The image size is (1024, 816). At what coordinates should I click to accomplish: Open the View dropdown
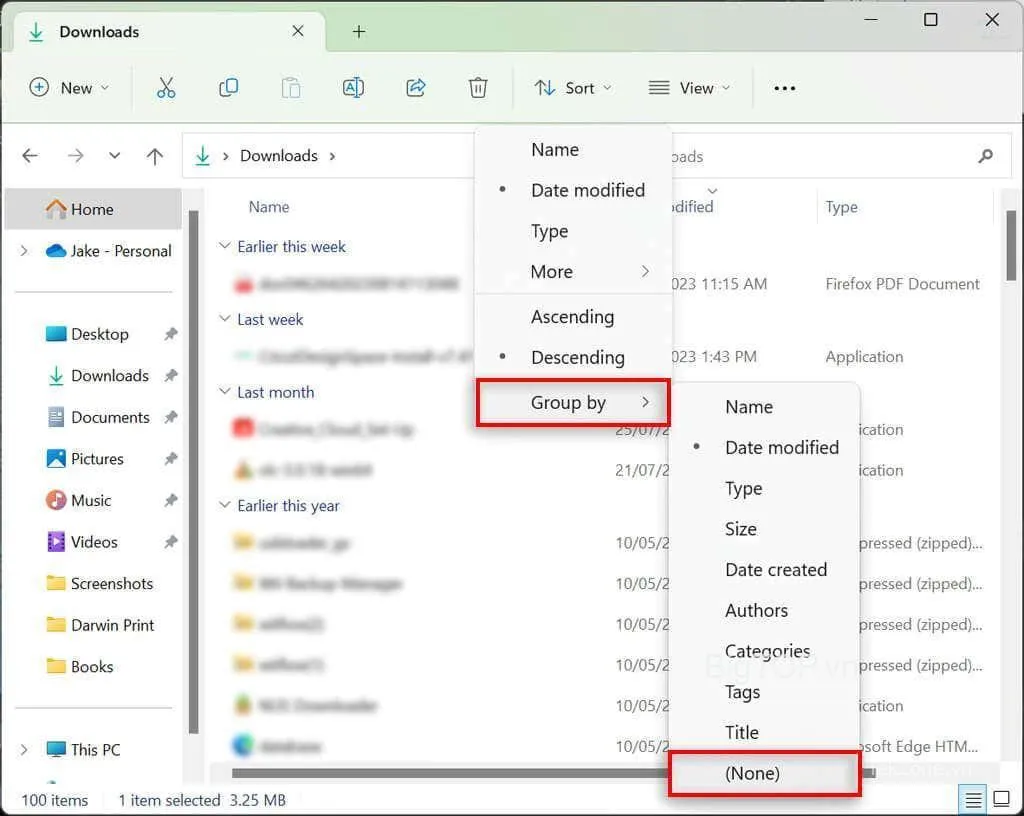point(690,88)
